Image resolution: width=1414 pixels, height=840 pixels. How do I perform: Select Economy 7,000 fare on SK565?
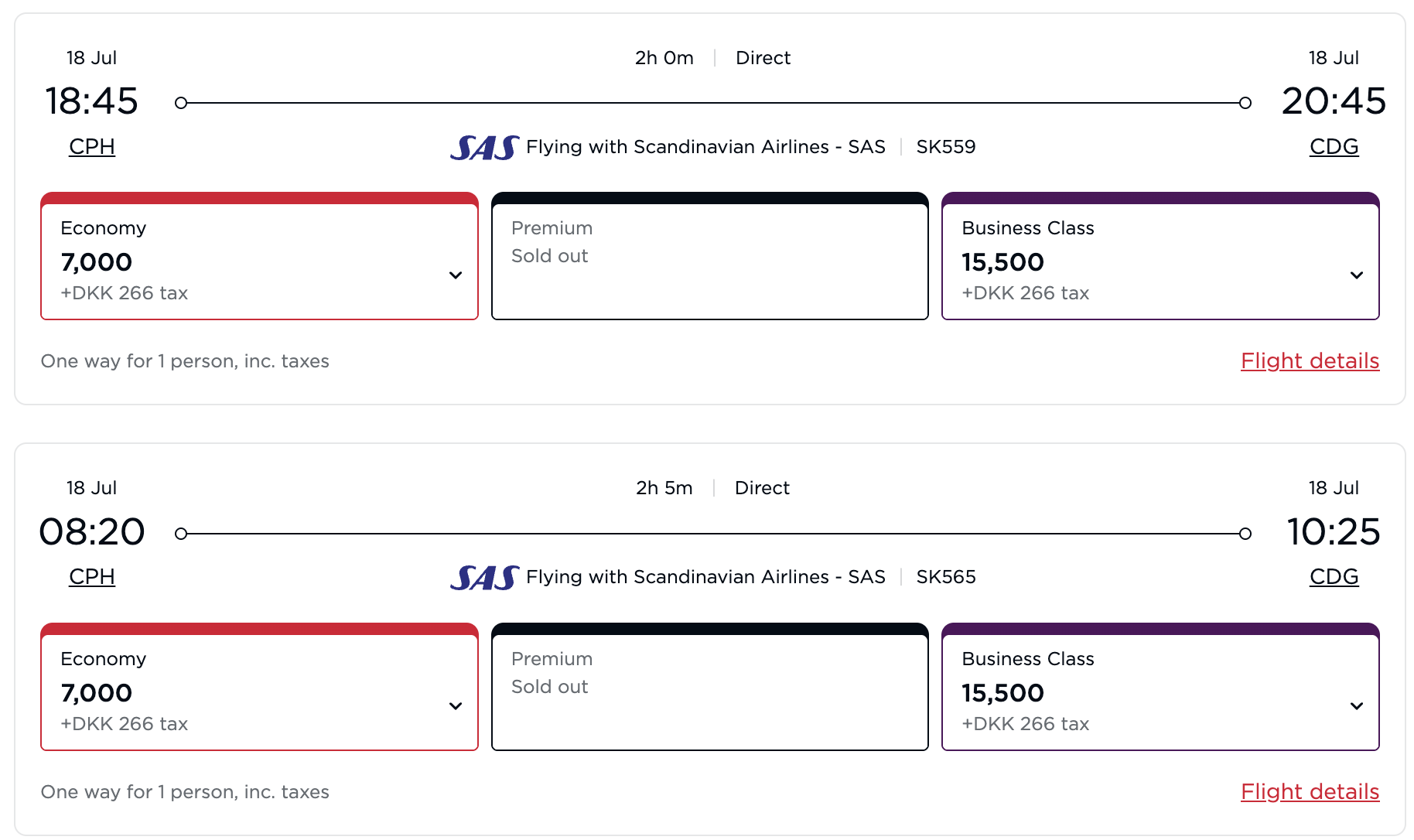[259, 687]
